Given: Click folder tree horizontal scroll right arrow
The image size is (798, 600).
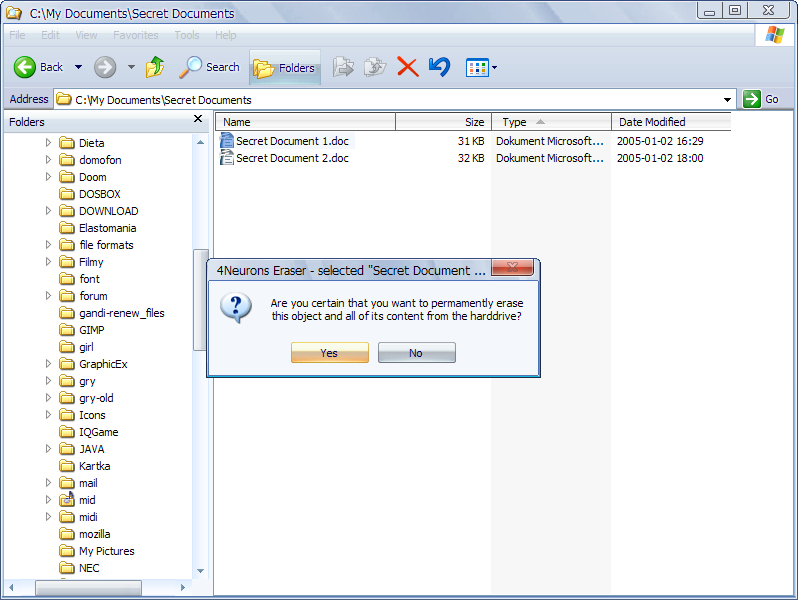Looking at the screenshot, I should [x=183, y=587].
